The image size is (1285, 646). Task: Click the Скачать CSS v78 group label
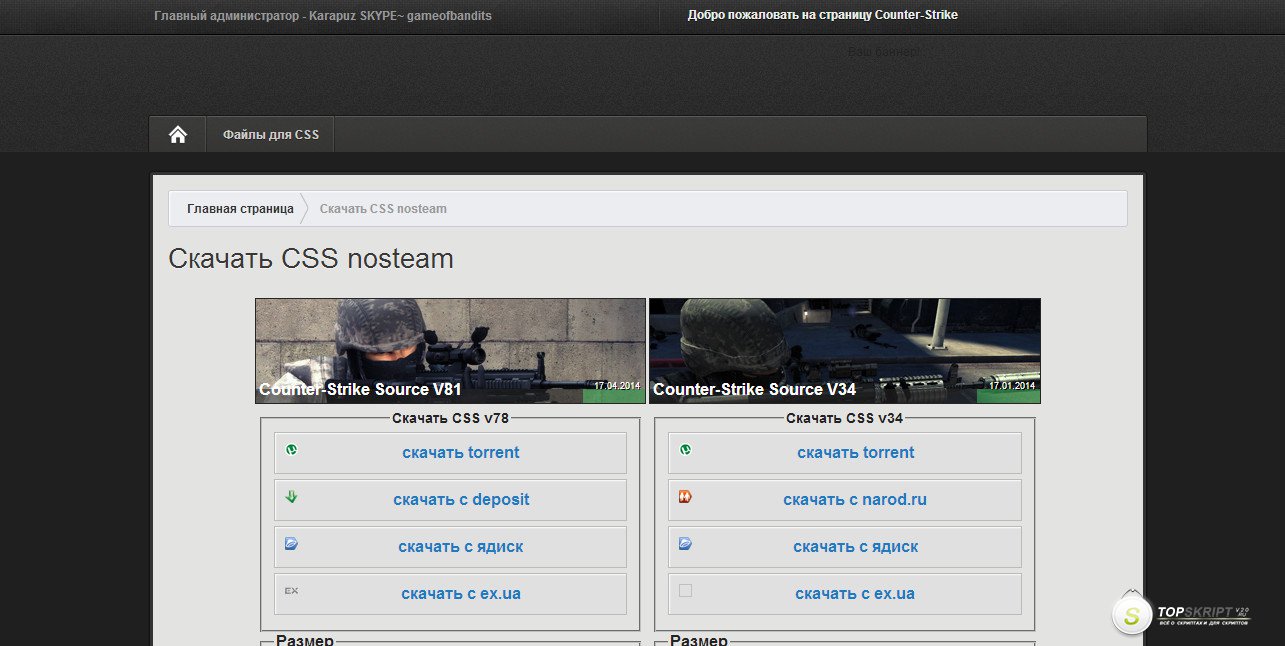coord(451,418)
